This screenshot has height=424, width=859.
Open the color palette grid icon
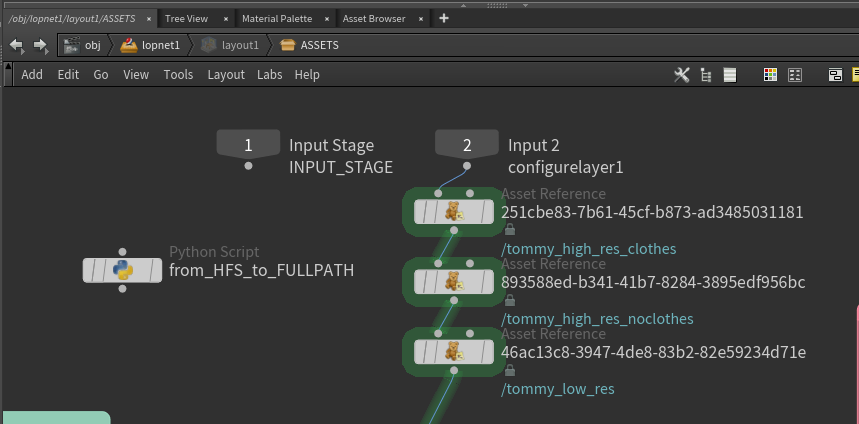tap(770, 75)
